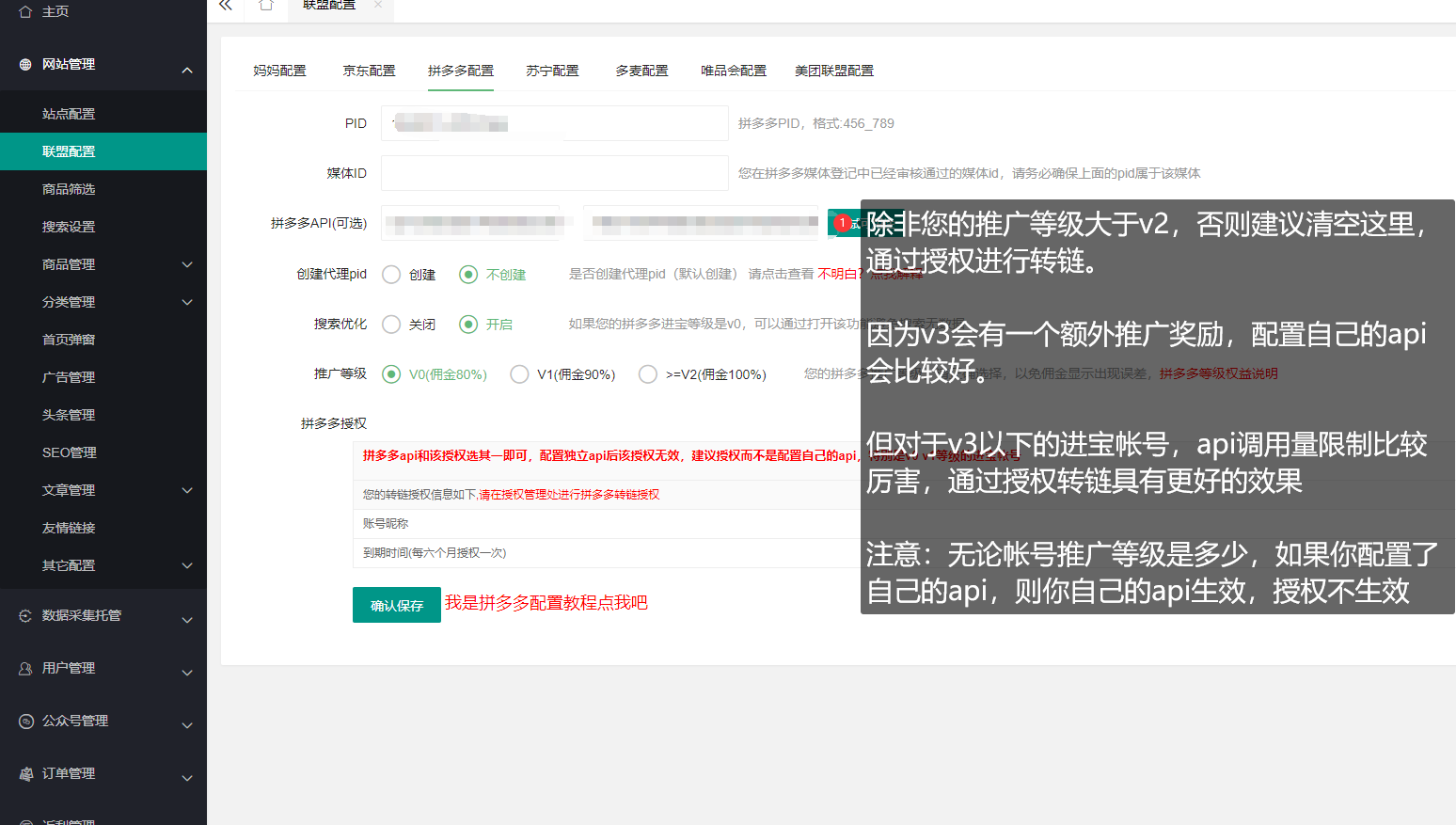The image size is (1456, 825).
Task: Click the first 拼多多API input field
Action: click(x=470, y=223)
